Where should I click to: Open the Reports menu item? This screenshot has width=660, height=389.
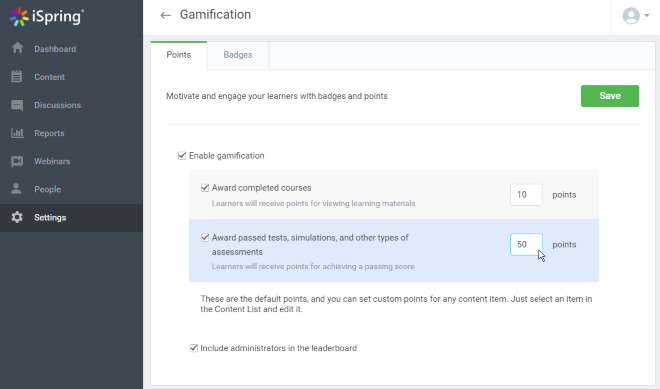pos(72,133)
